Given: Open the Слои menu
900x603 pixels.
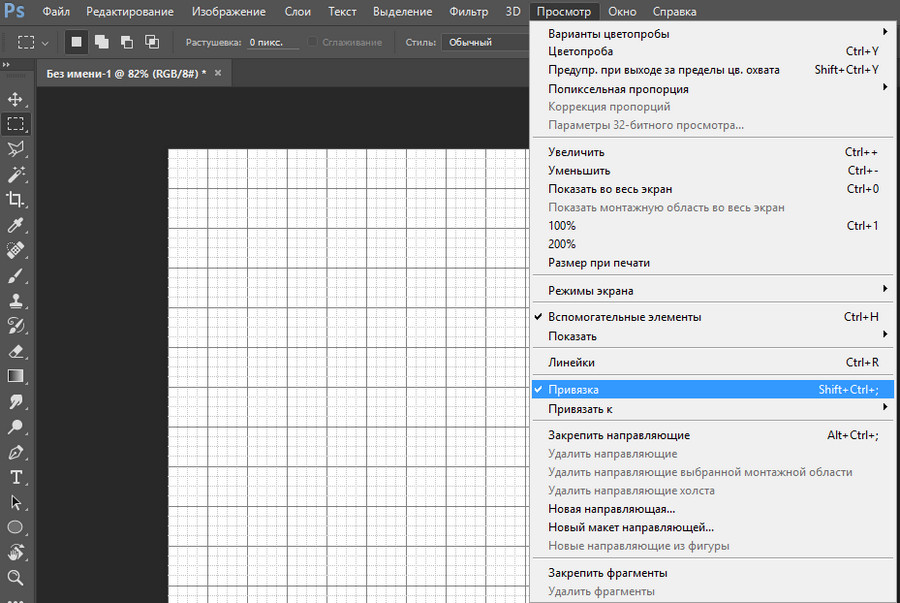Looking at the screenshot, I should point(297,11).
